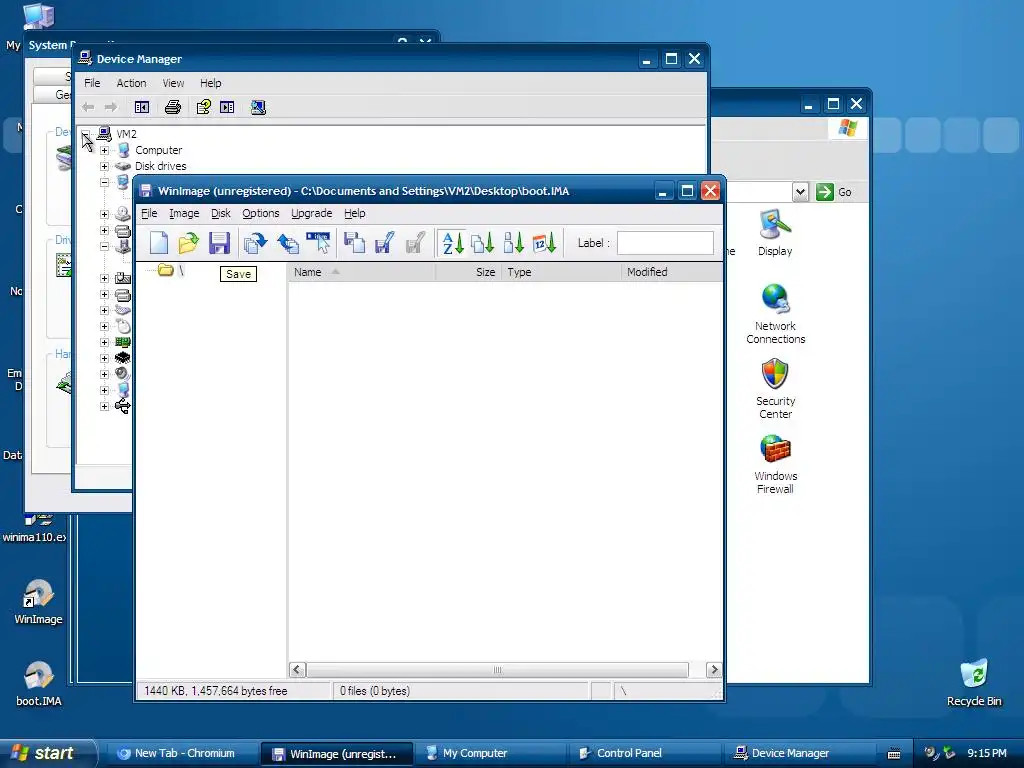This screenshot has height=768, width=1024.
Task: Expand the keyboard device category node
Action: 104,310
